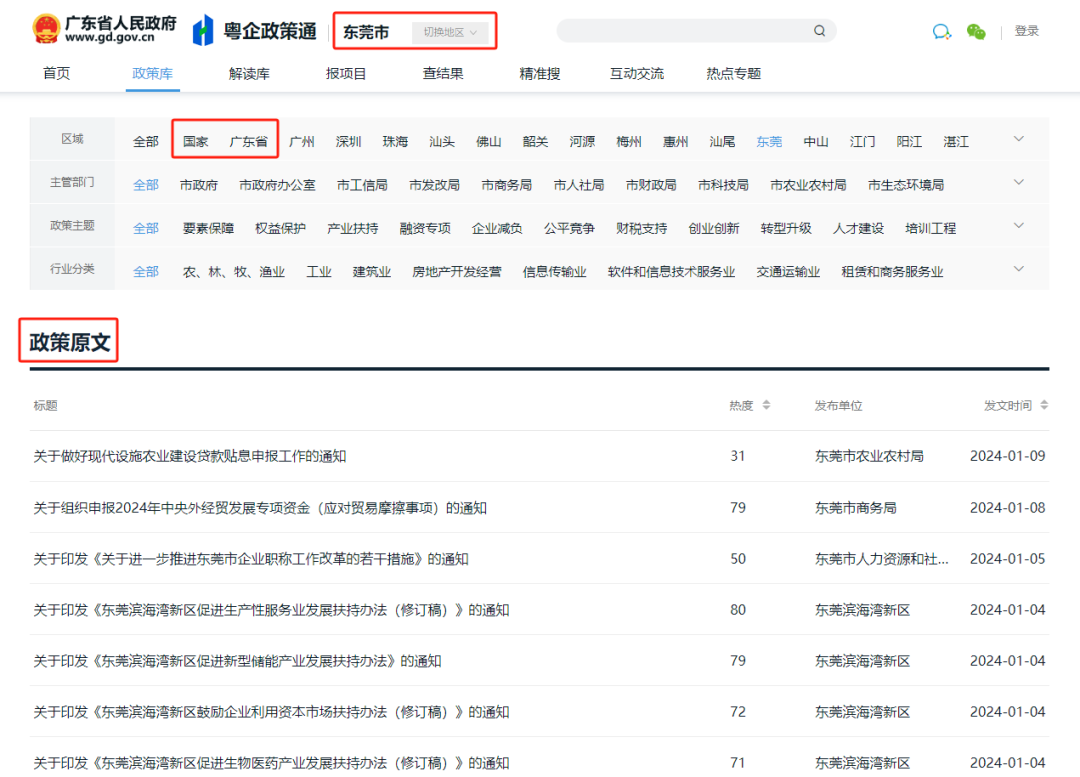Open the 热点专题 menu item
Image resolution: width=1080 pixels, height=777 pixels.
click(x=731, y=72)
